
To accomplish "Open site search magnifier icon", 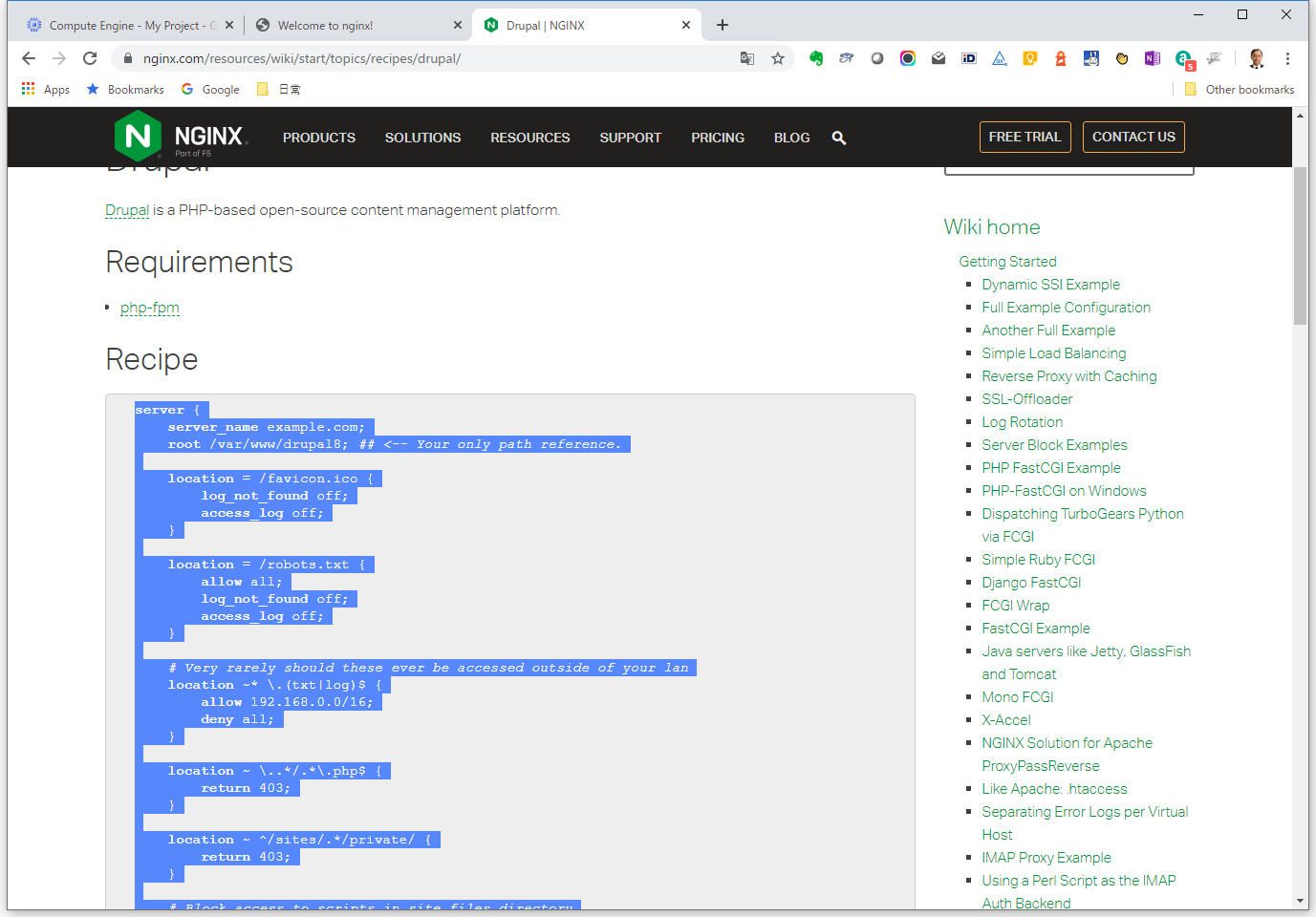I will point(839,138).
